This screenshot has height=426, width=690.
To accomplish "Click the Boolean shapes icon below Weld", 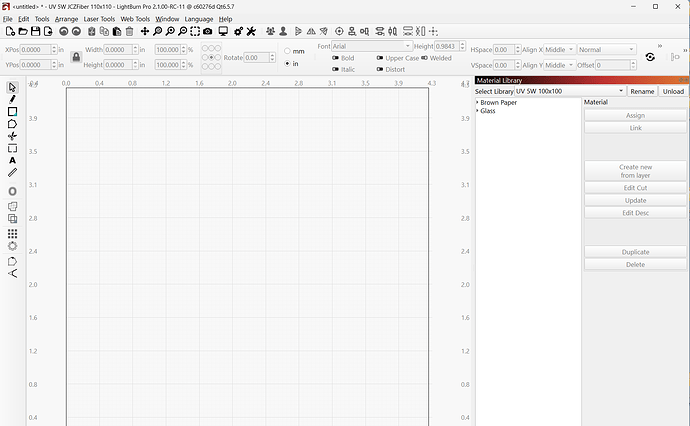I will [x=12, y=218].
